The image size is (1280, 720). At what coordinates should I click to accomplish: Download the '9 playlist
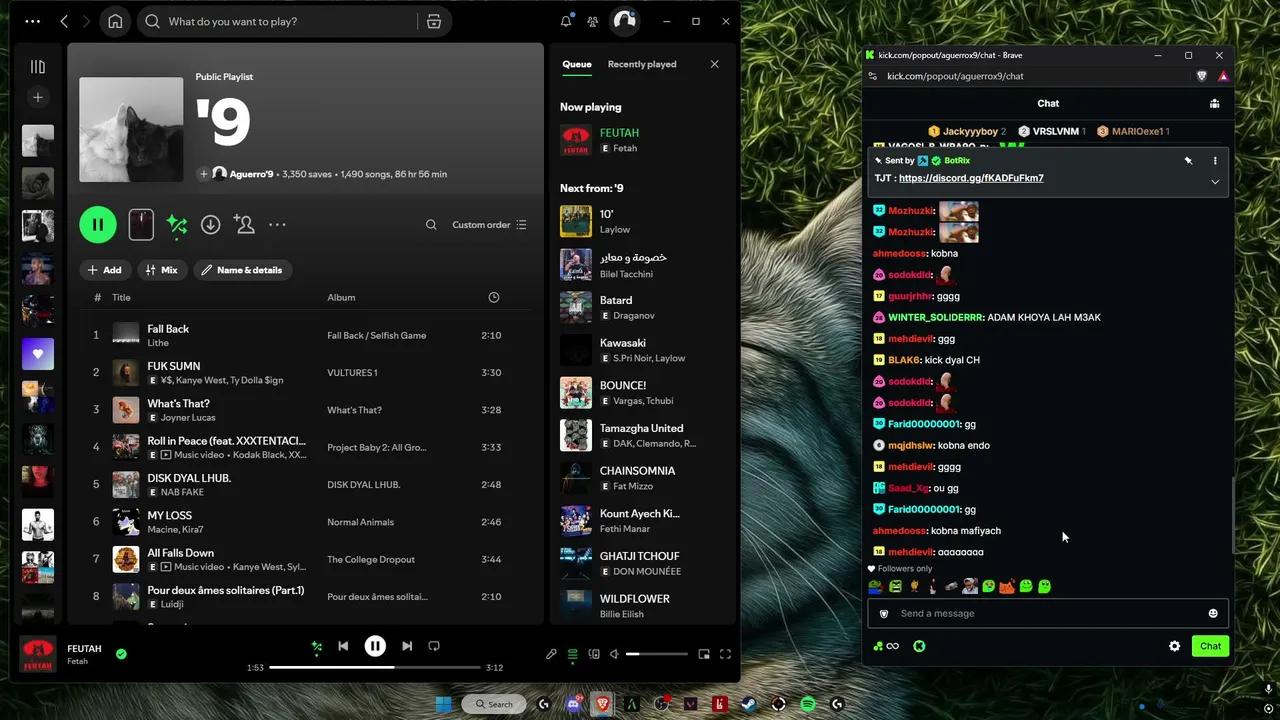tap(210, 225)
